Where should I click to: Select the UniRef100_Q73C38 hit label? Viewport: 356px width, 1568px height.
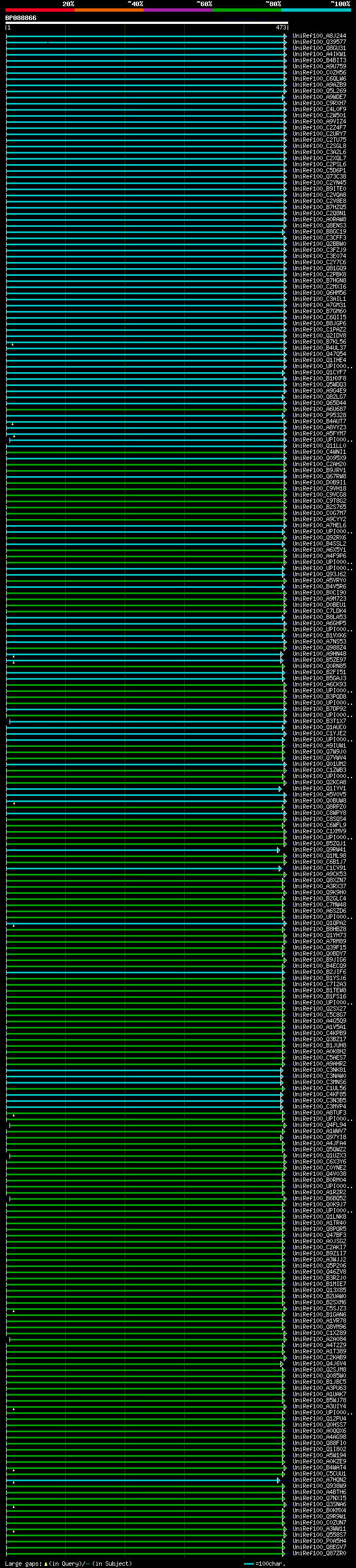[x=319, y=176]
